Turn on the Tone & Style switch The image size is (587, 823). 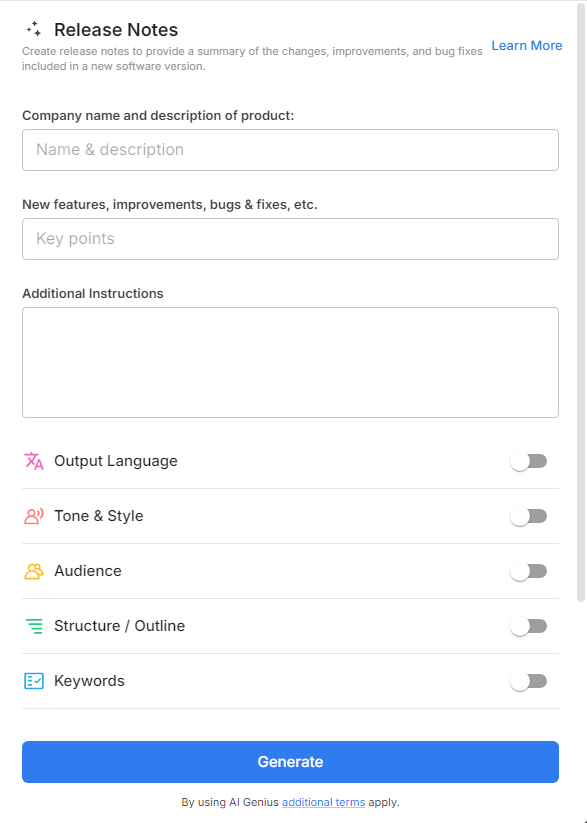click(x=528, y=516)
